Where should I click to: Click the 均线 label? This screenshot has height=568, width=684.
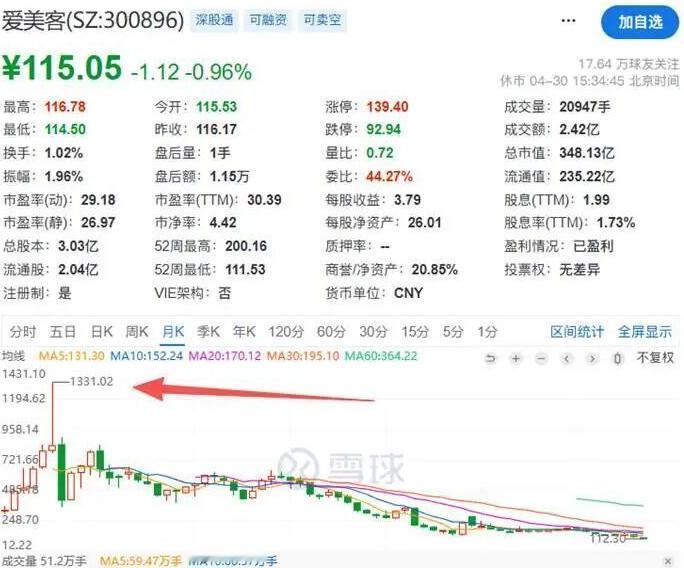point(14,356)
